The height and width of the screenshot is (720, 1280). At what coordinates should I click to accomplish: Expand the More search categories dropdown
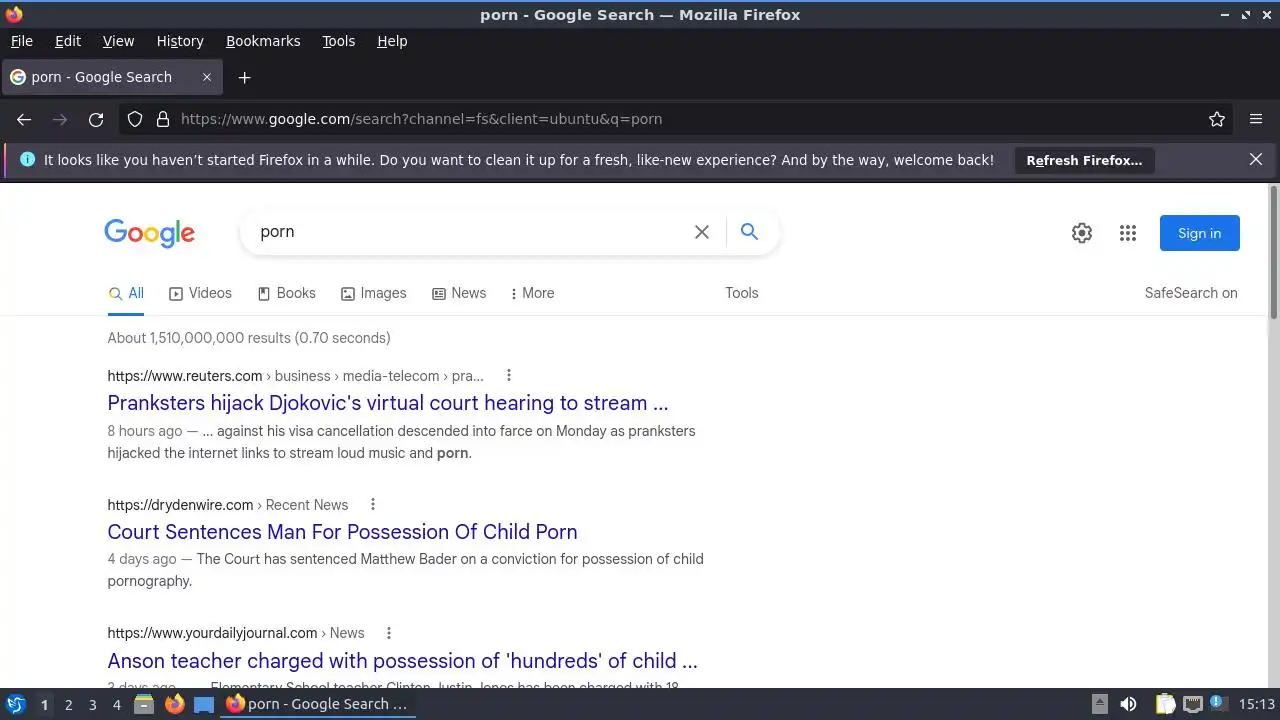(532, 293)
